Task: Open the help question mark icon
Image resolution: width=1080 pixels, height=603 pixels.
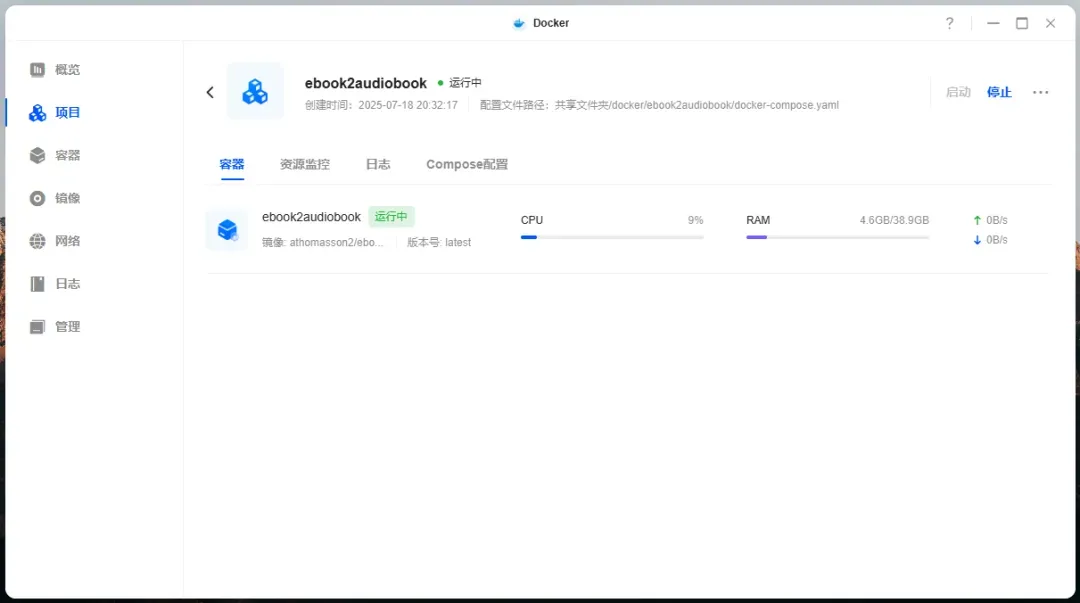Action: click(949, 23)
